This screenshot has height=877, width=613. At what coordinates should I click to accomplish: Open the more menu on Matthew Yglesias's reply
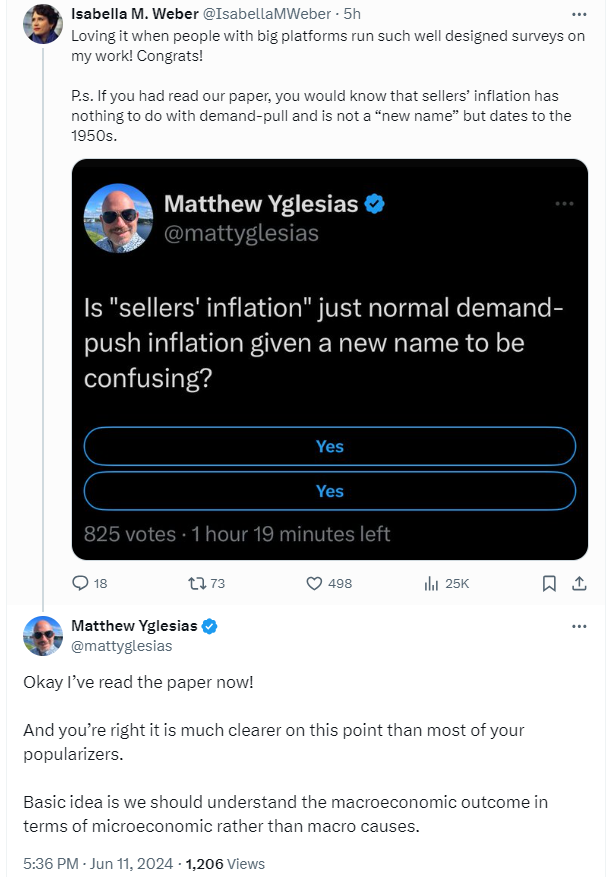(x=579, y=626)
